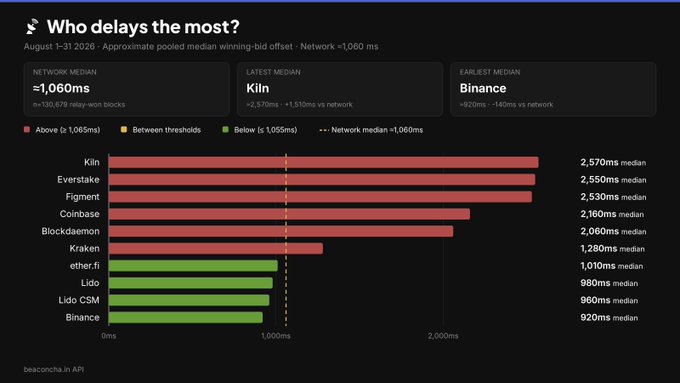
Task: Click the Figment red bar
Action: pyautogui.click(x=320, y=197)
